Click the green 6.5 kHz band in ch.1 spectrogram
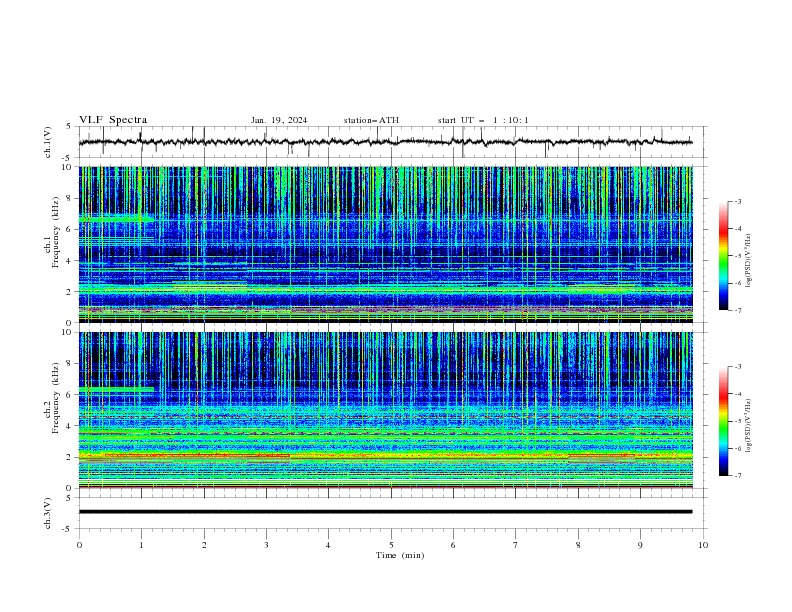The width and height of the screenshot is (792, 612). pos(116,219)
